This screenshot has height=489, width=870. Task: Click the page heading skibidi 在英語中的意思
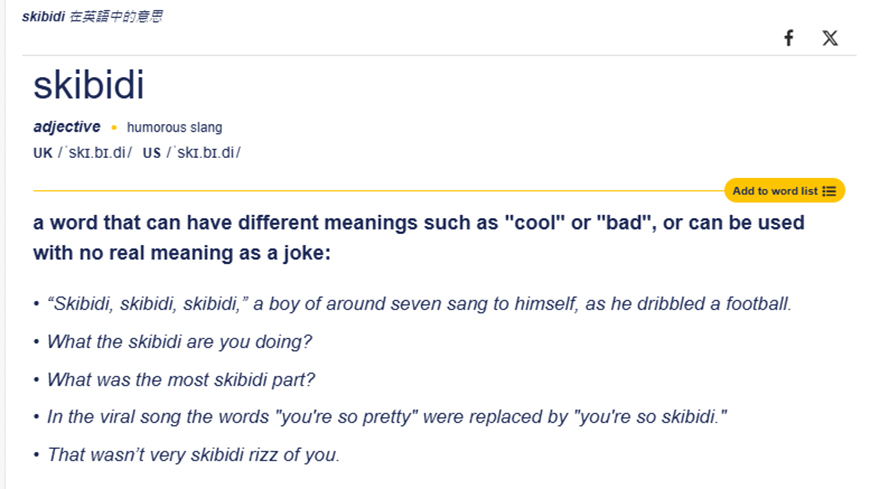[92, 16]
